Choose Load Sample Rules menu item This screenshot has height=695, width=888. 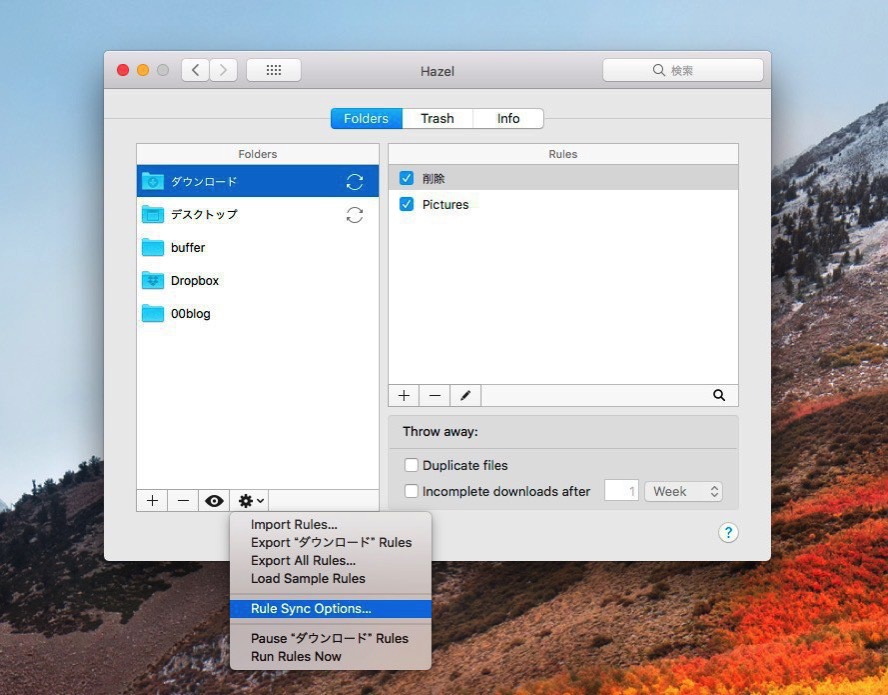point(331,579)
